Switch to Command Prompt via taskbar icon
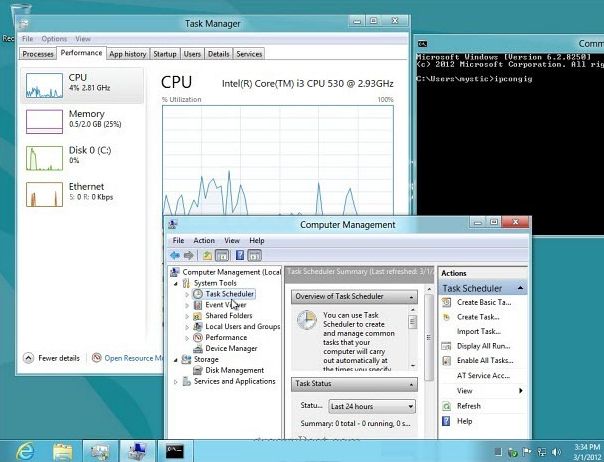The image size is (604, 462). tap(174, 451)
